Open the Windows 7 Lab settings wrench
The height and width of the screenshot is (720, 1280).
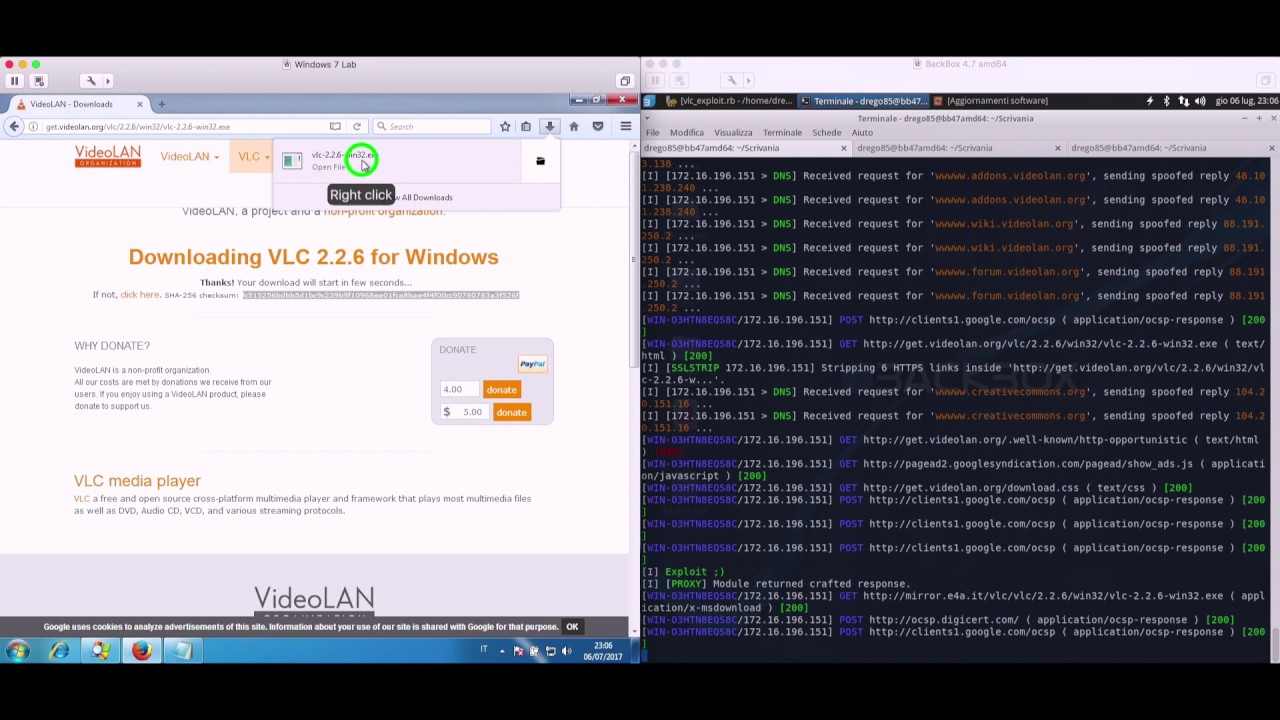[91, 81]
